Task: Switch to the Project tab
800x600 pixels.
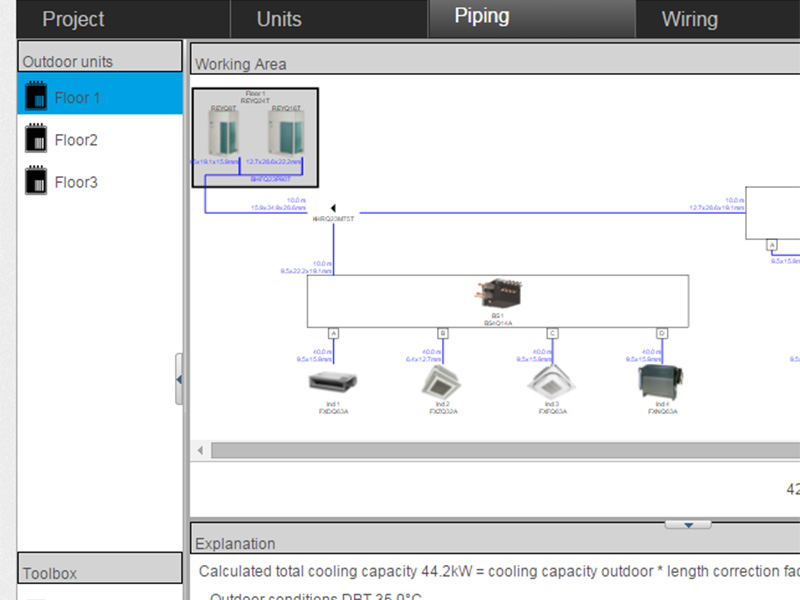Action: (x=74, y=19)
